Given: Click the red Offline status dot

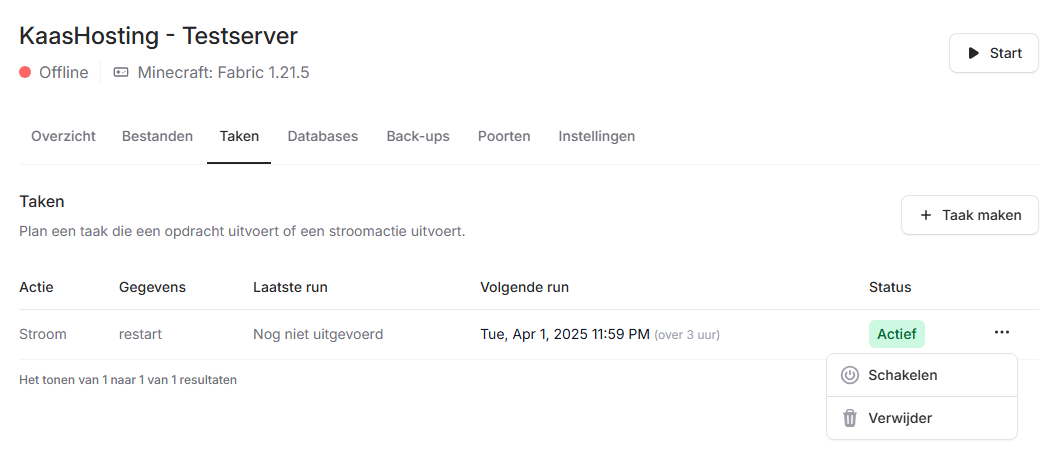Looking at the screenshot, I should click(x=25, y=72).
